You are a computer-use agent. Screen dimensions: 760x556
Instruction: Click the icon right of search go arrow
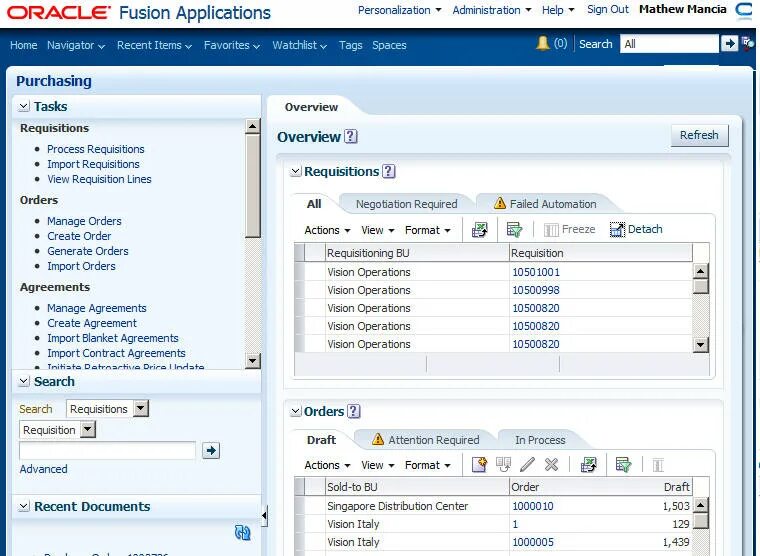click(748, 44)
